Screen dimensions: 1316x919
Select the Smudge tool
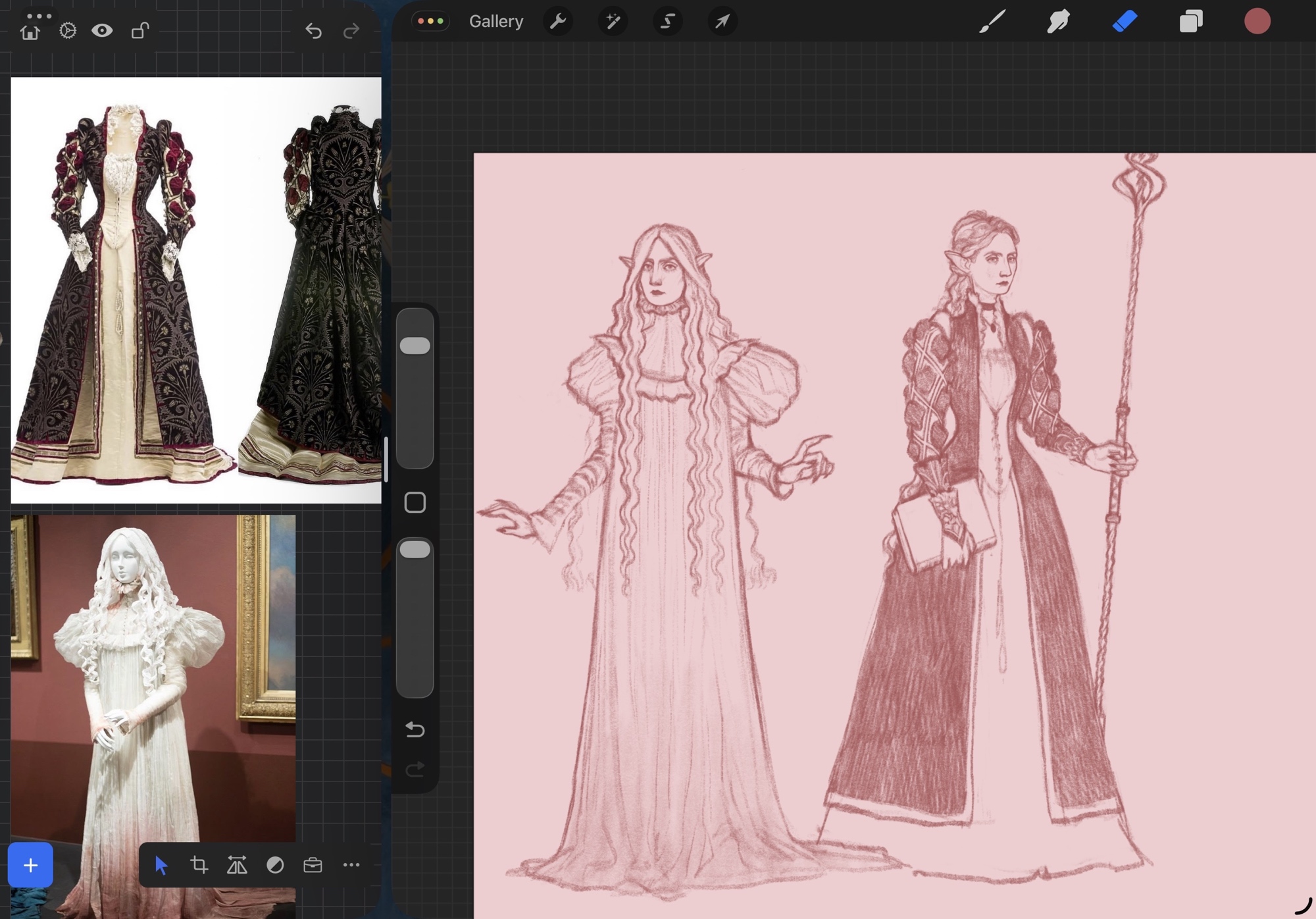pyautogui.click(x=1058, y=22)
